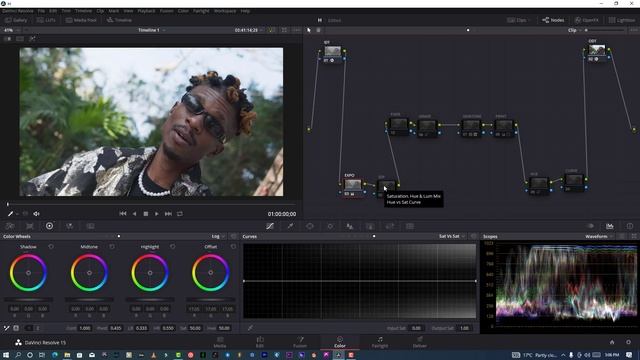Toggle the LUTs panel
Viewport: 640px width, 360px height.
(x=46, y=20)
